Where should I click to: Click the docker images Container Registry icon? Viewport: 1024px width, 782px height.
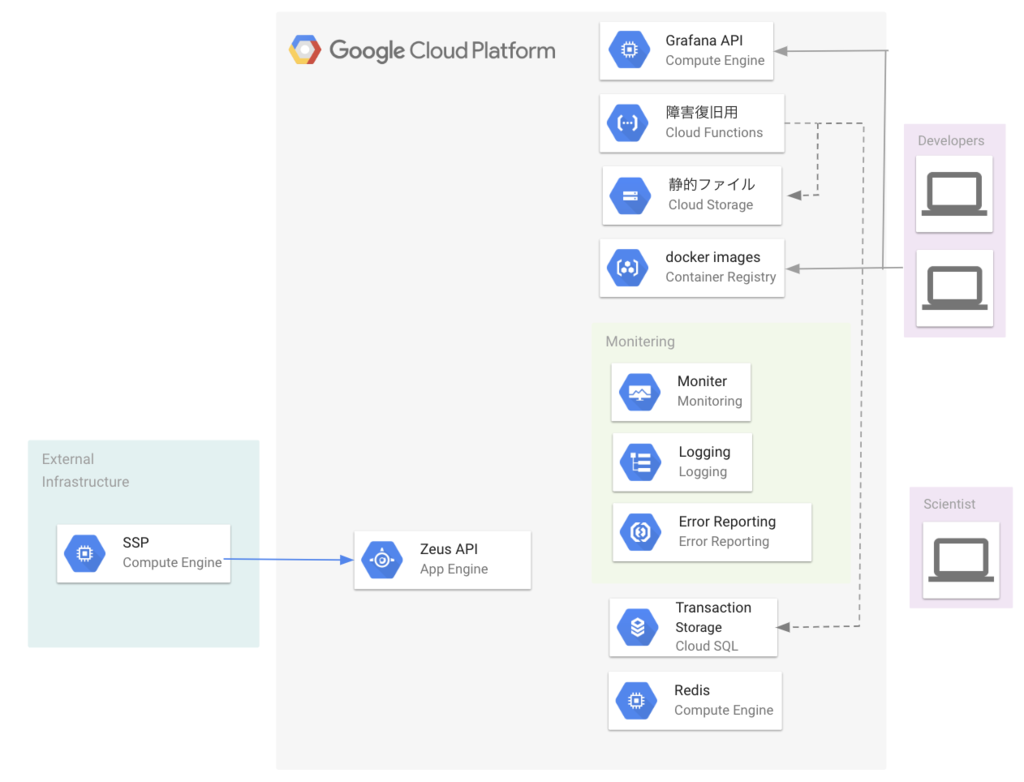click(628, 268)
